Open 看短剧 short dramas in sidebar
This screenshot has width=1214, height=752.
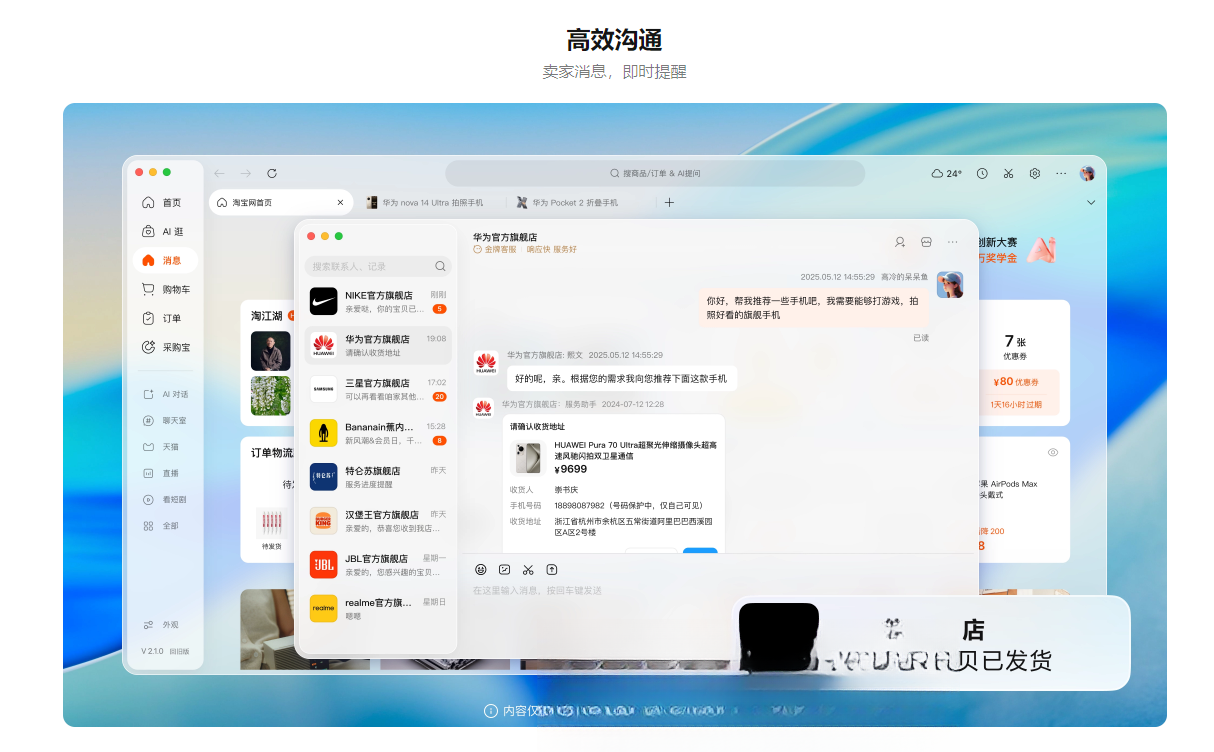(x=166, y=499)
